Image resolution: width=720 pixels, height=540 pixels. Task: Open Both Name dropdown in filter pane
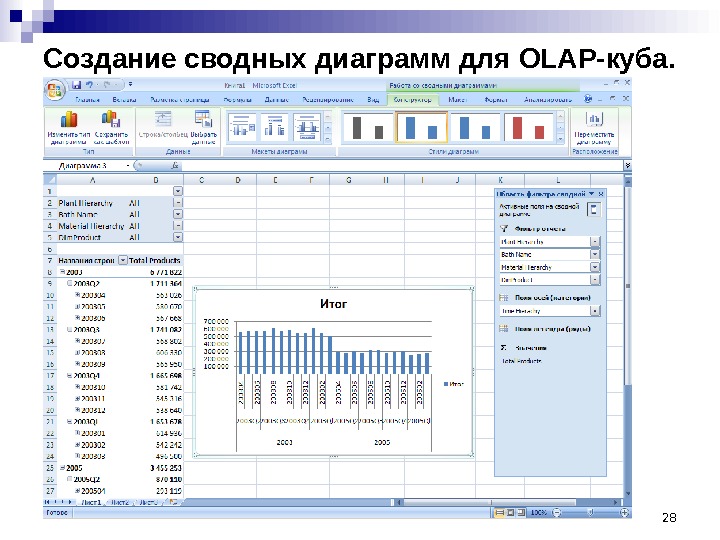pos(595,254)
